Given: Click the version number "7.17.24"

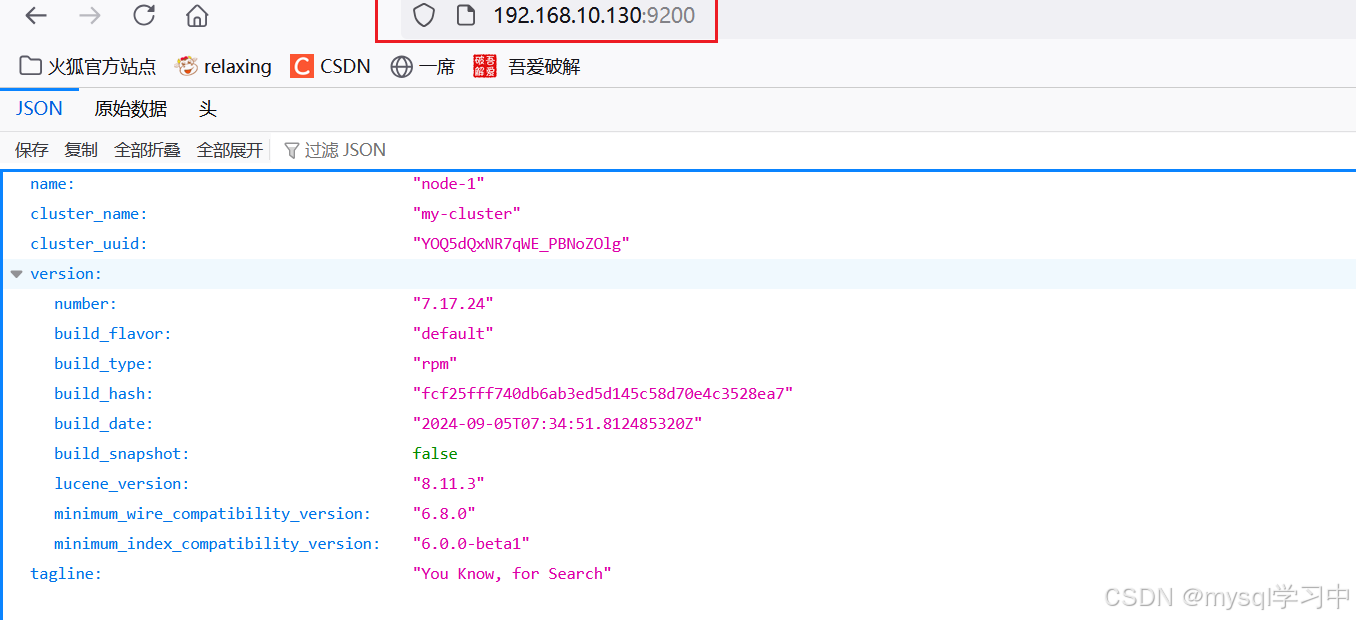Looking at the screenshot, I should 453,304.
